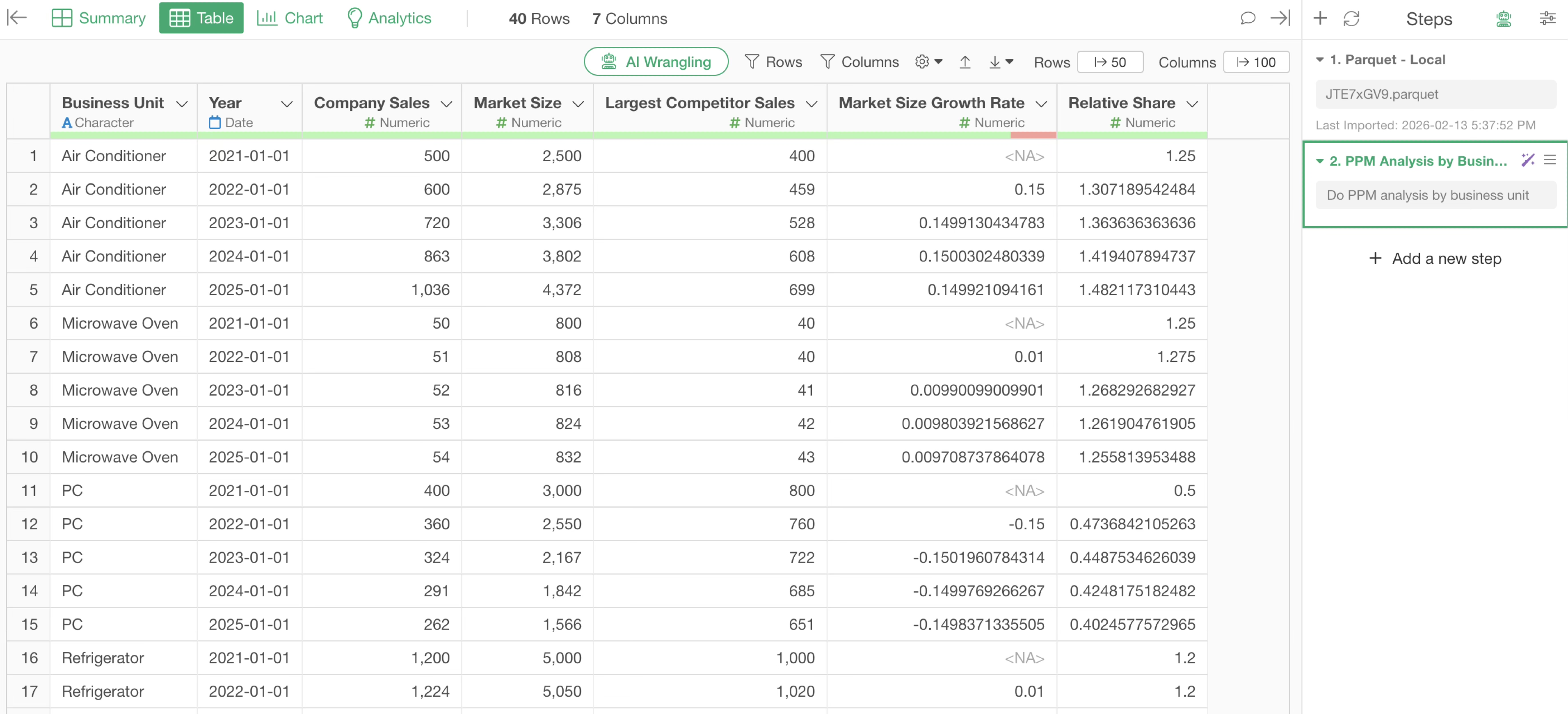Click the Rows limit 50 field
The height and width of the screenshot is (714, 1568).
click(1110, 62)
